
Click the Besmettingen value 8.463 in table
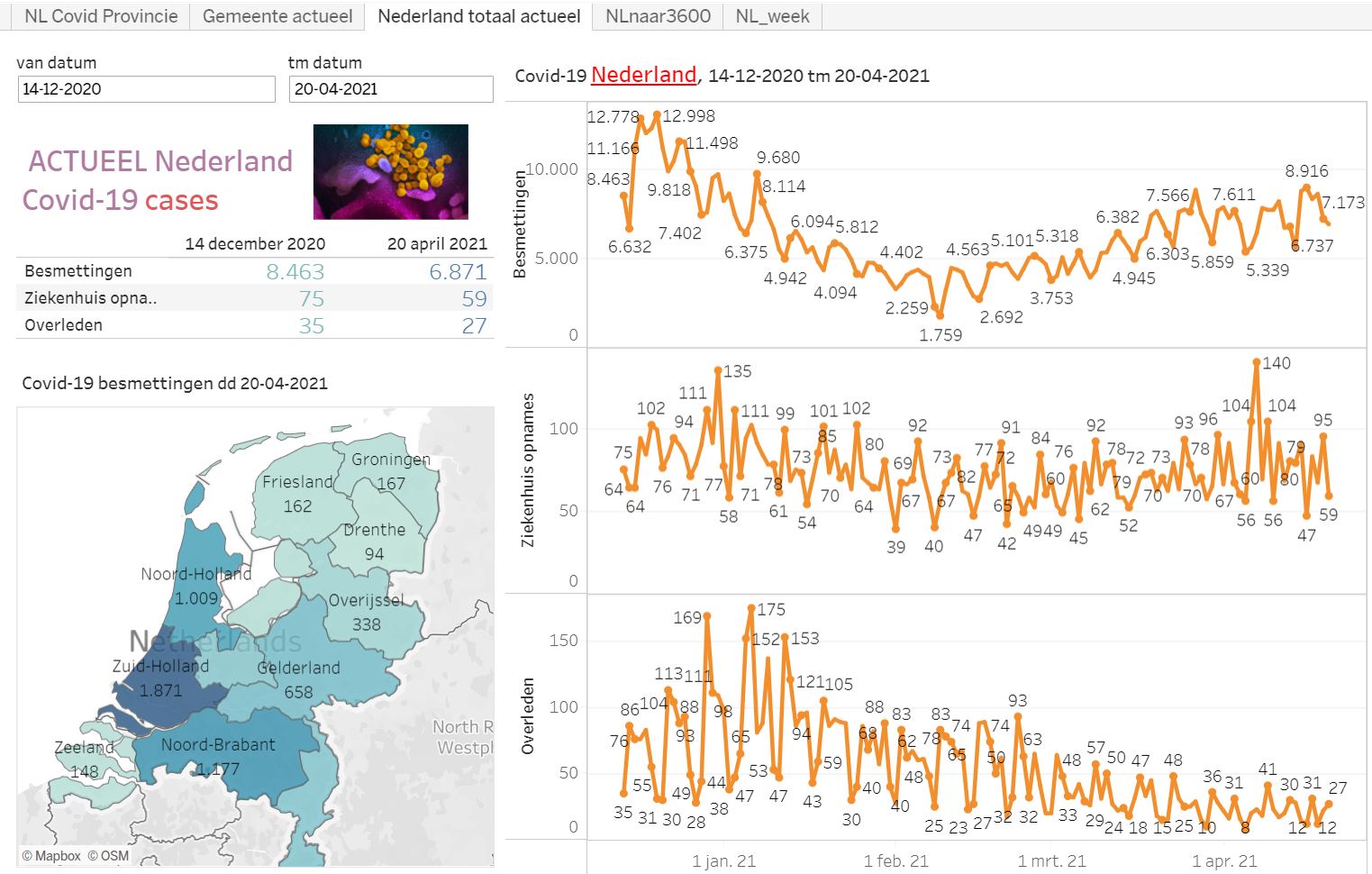(x=295, y=271)
